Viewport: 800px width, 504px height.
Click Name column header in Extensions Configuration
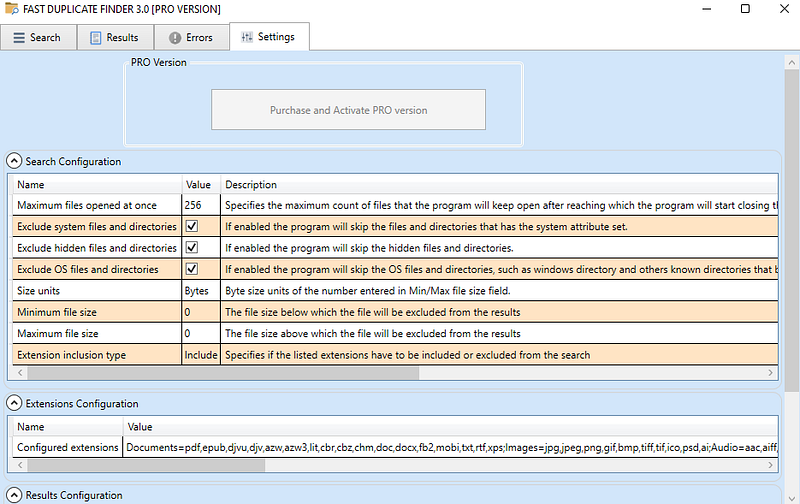(68, 427)
